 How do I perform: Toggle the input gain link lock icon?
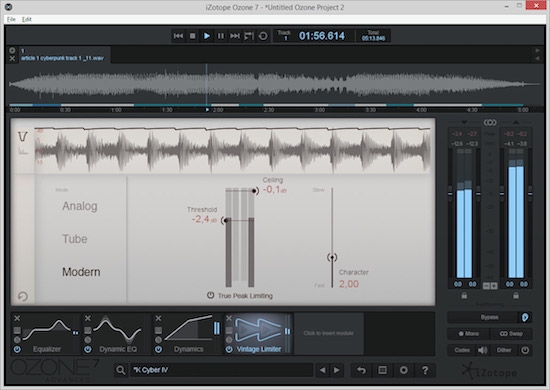click(x=464, y=296)
